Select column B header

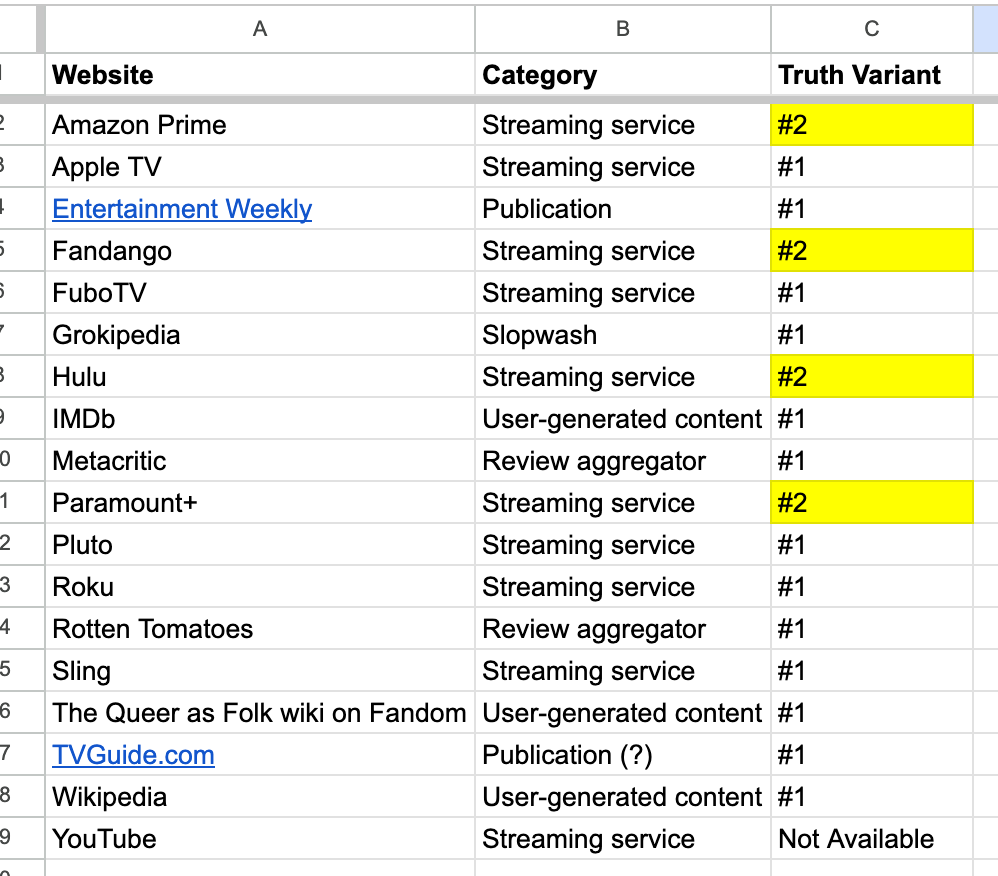tap(622, 29)
